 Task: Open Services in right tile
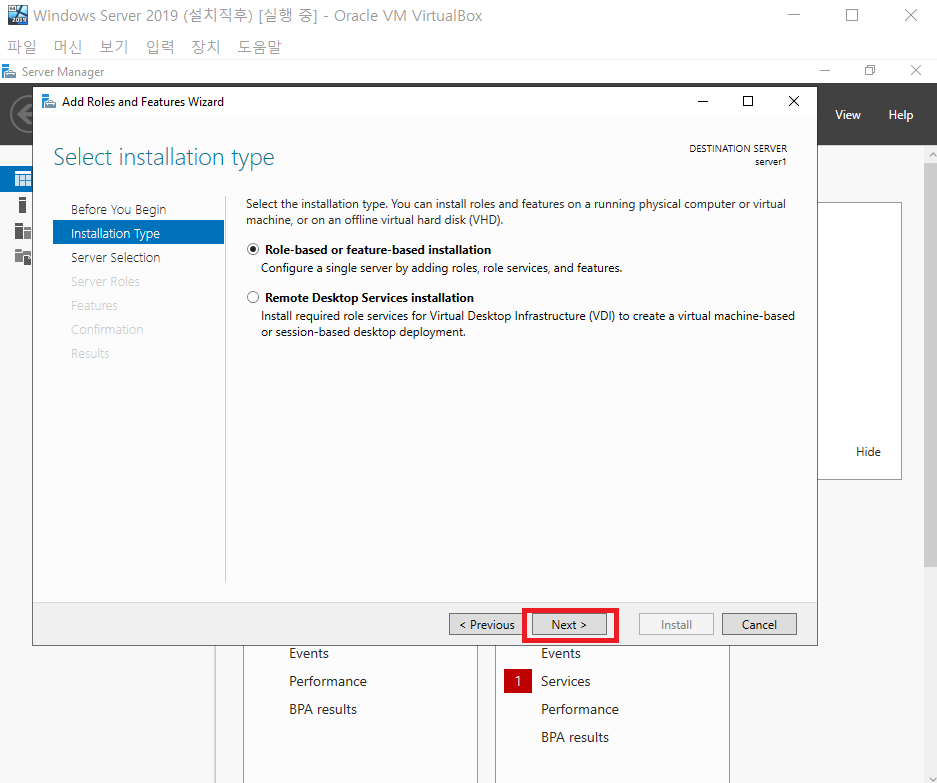(x=565, y=681)
